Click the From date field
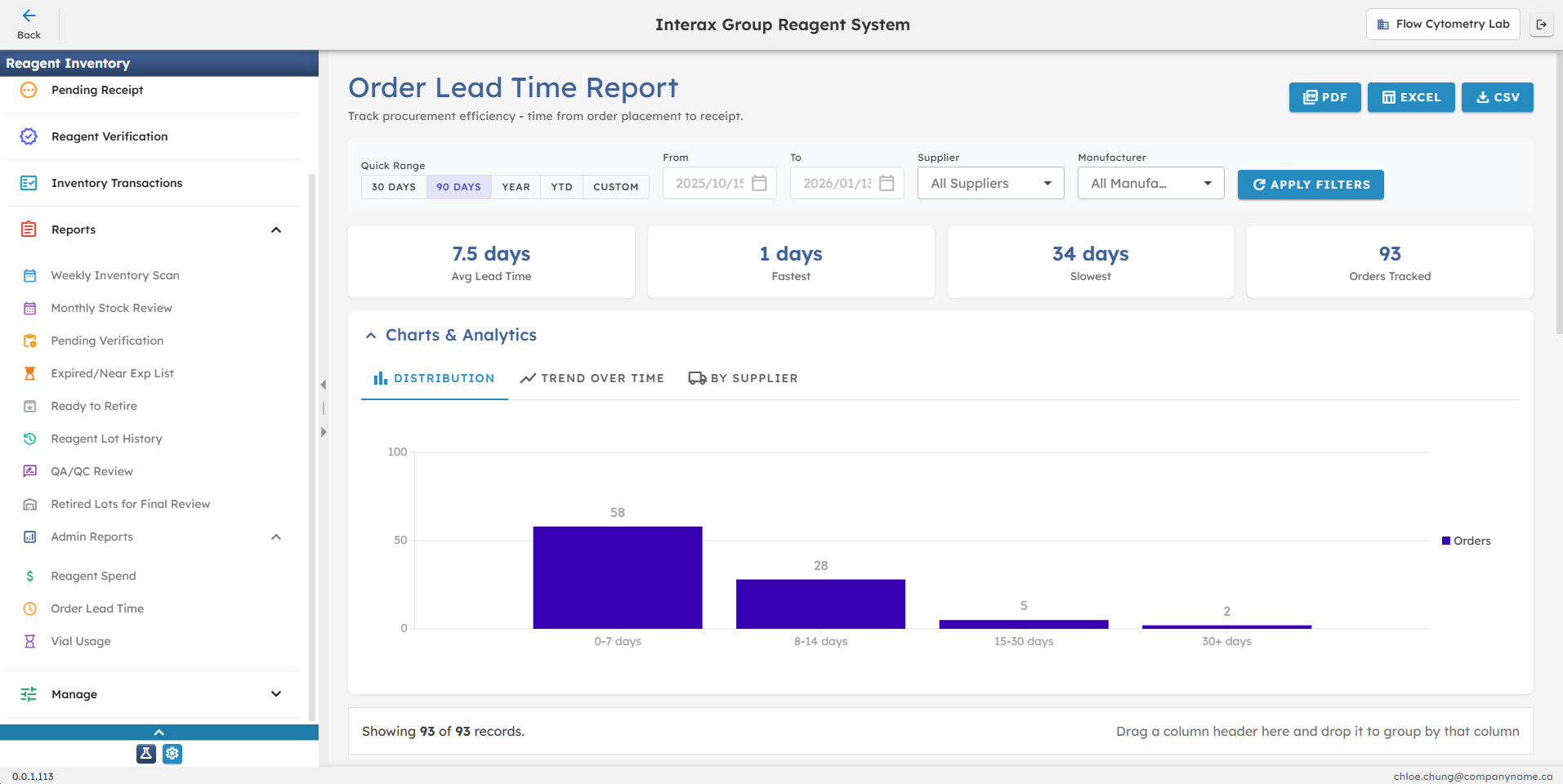Viewport: 1563px width, 784px height. (710, 183)
